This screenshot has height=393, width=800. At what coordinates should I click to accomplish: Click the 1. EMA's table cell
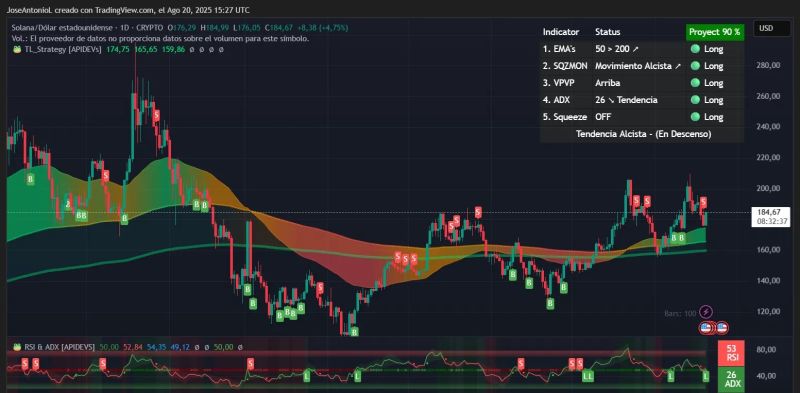click(x=559, y=50)
